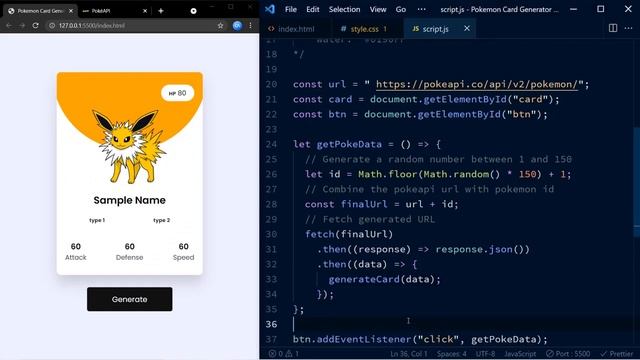Click the type 2 label

162,220
